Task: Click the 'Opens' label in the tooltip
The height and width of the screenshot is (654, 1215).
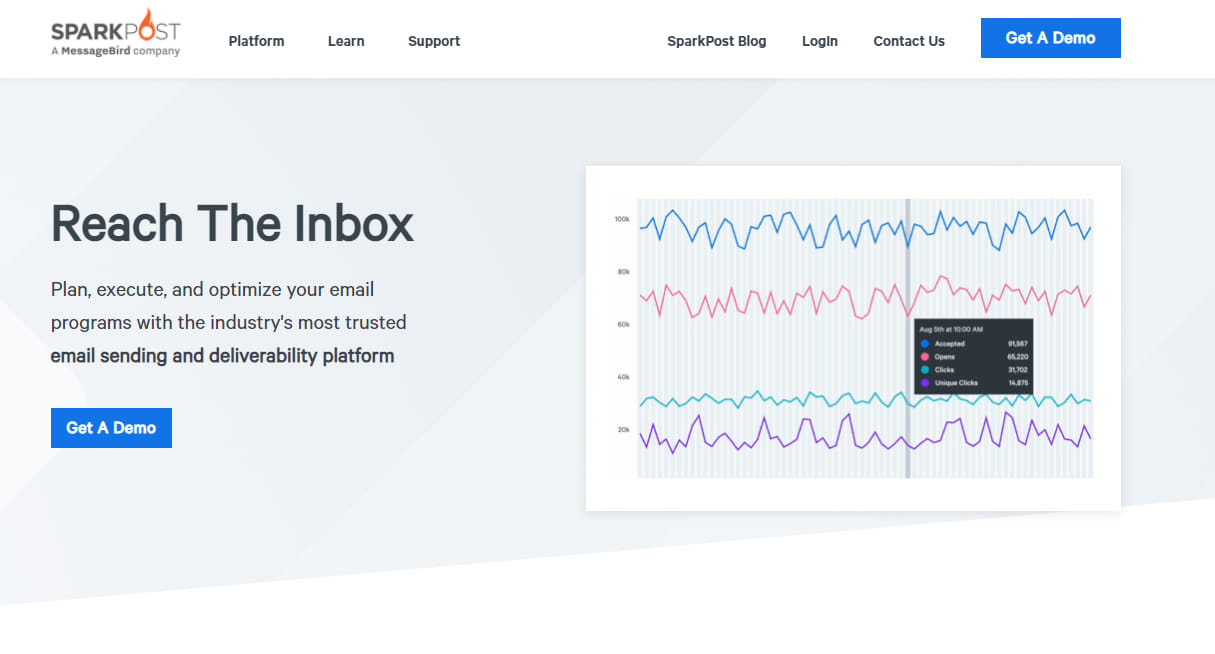Action: [x=945, y=357]
